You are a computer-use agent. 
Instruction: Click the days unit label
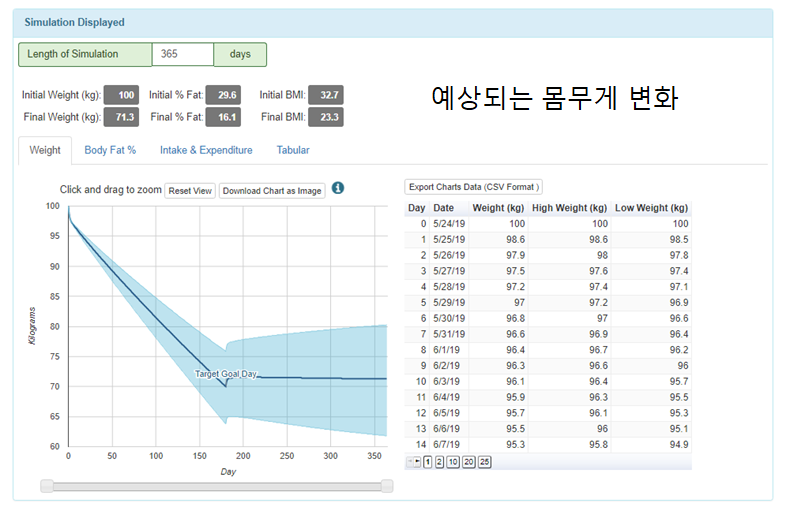240,54
